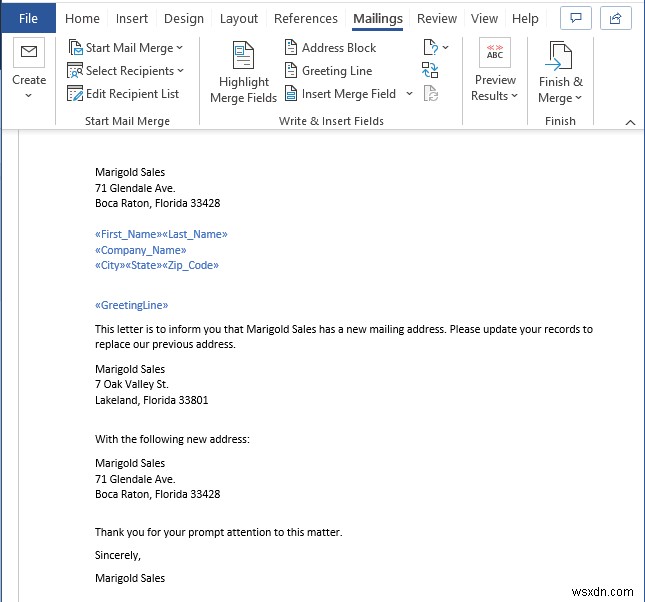Select the Mailings tab
Screen dimensions: 645x602
tap(378, 19)
